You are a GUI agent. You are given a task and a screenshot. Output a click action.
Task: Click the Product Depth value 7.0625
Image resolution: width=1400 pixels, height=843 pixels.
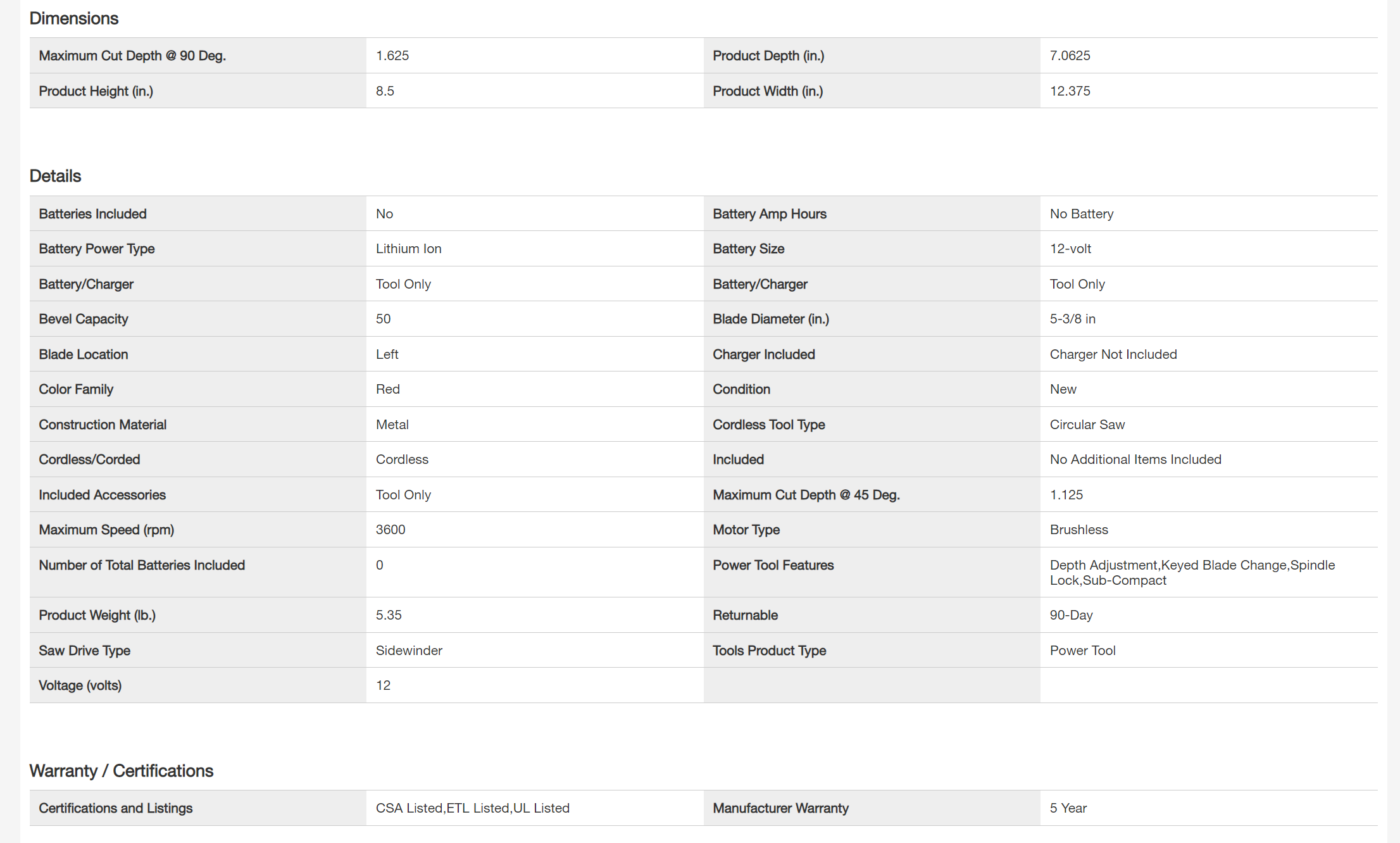pyautogui.click(x=1070, y=56)
